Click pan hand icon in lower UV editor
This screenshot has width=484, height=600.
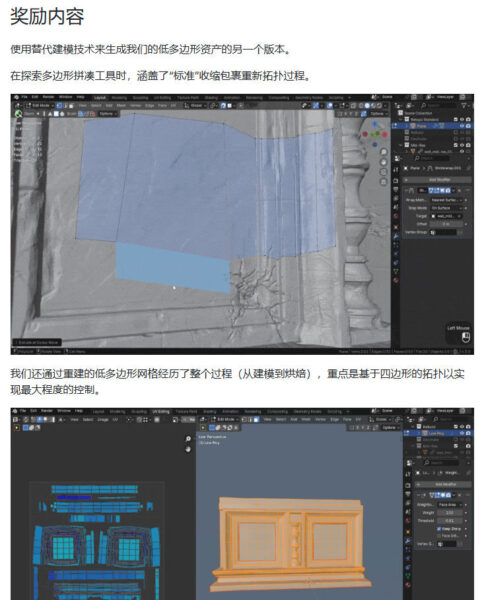pyautogui.click(x=188, y=449)
